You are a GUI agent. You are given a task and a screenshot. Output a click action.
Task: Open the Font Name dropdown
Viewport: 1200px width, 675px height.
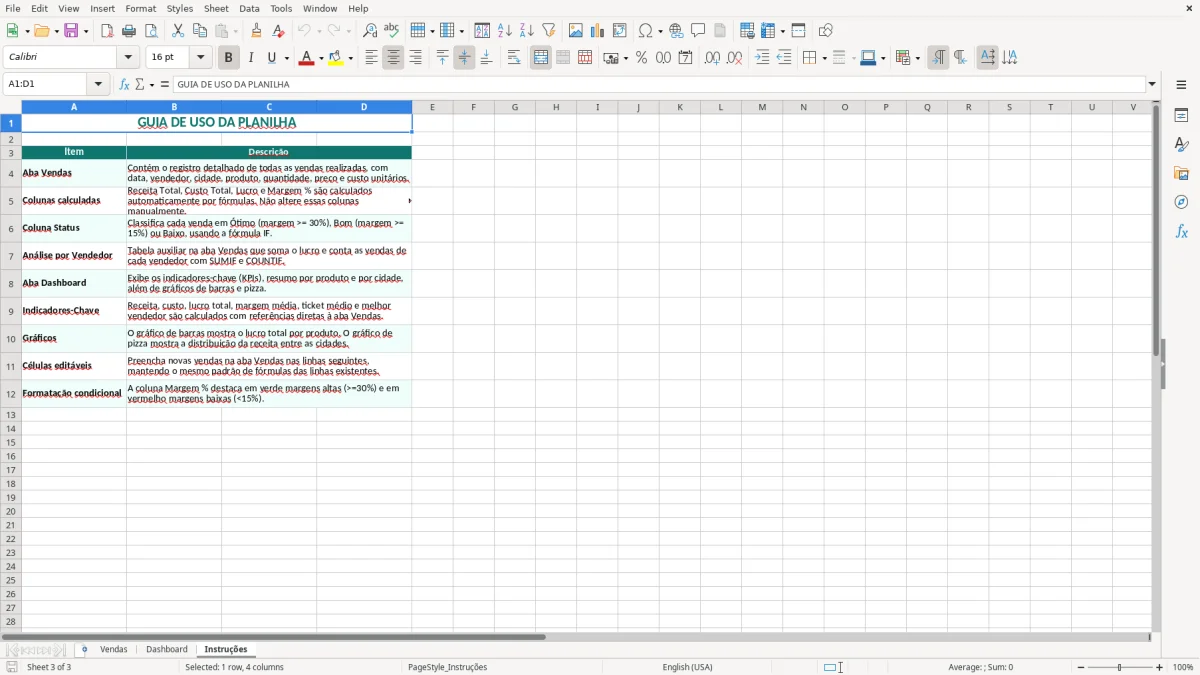128,58
